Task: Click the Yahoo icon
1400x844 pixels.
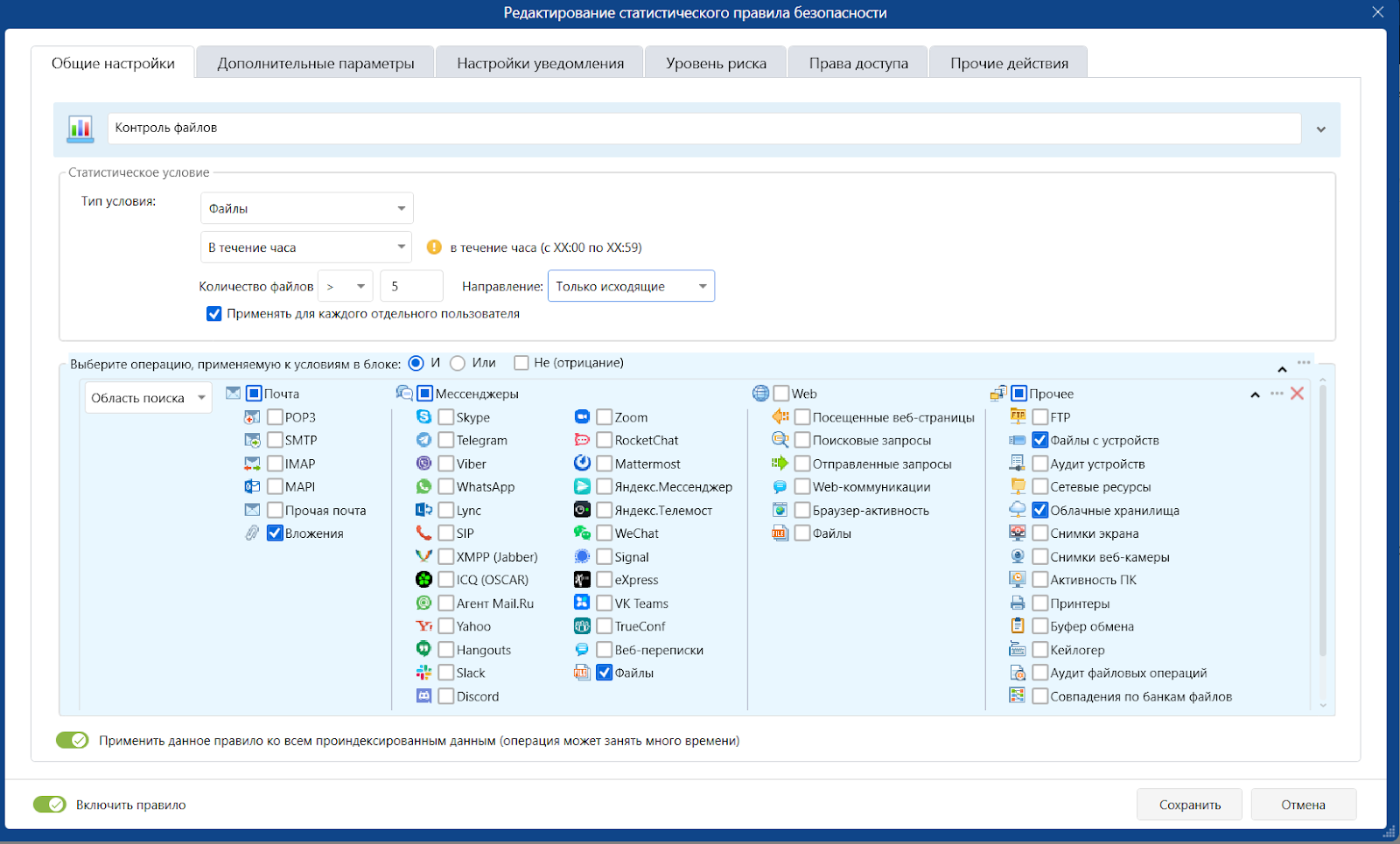Action: pyautogui.click(x=423, y=626)
